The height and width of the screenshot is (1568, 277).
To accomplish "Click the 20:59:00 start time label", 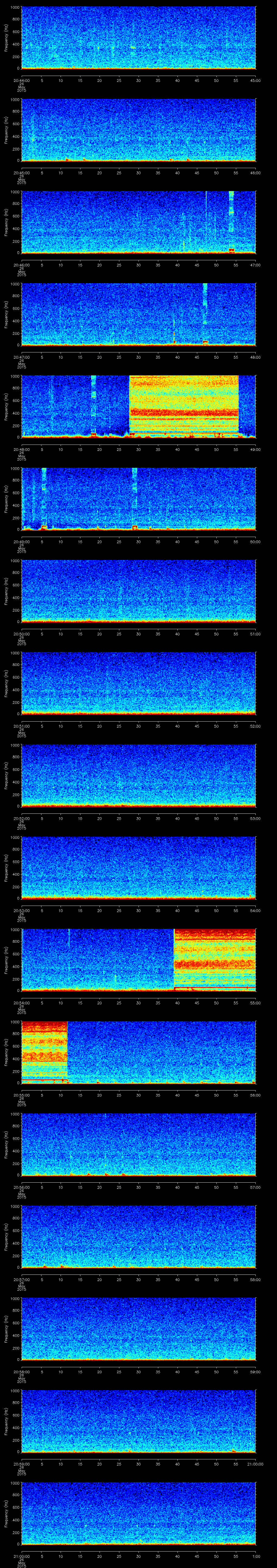I will [x=21, y=1464].
